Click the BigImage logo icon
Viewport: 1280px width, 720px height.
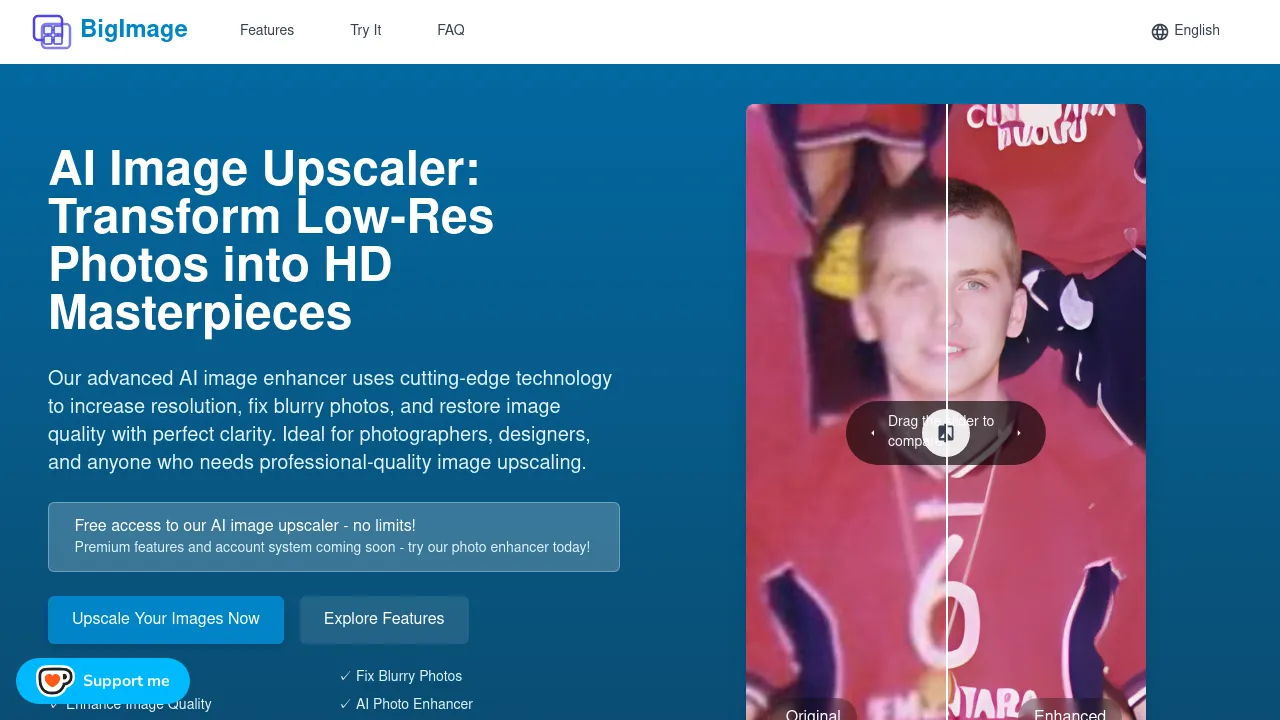pyautogui.click(x=52, y=31)
